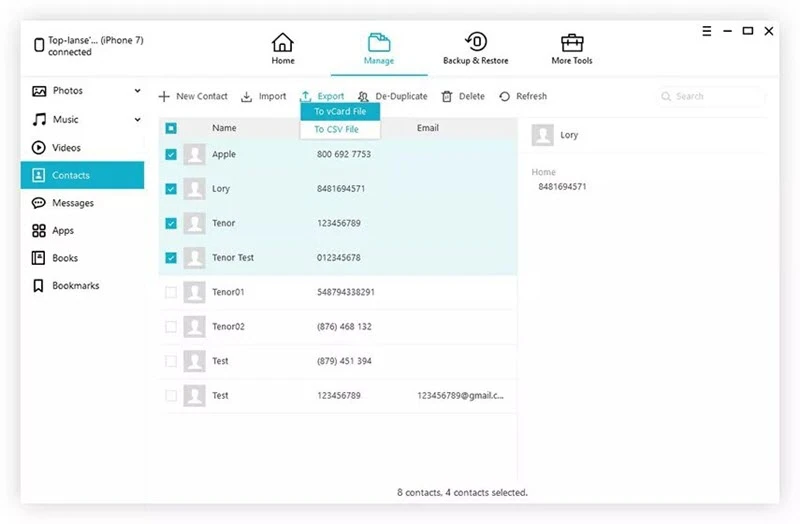The height and width of the screenshot is (524, 800).
Task: Click the Delete trash icon
Action: [447, 96]
